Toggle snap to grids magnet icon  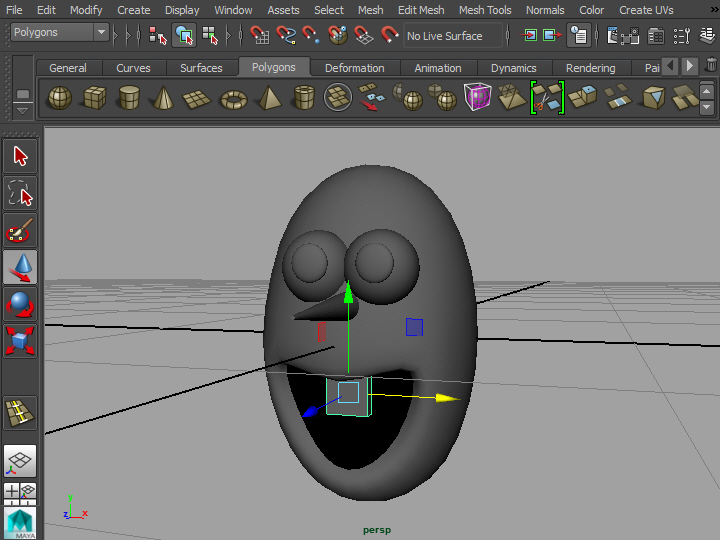click(x=260, y=35)
